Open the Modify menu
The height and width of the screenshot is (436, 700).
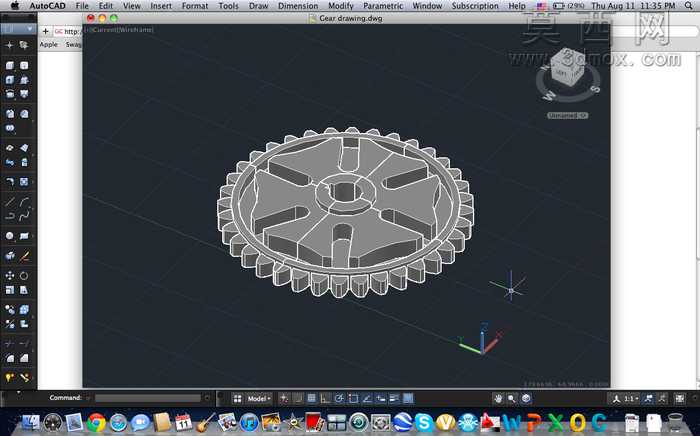[x=341, y=6]
